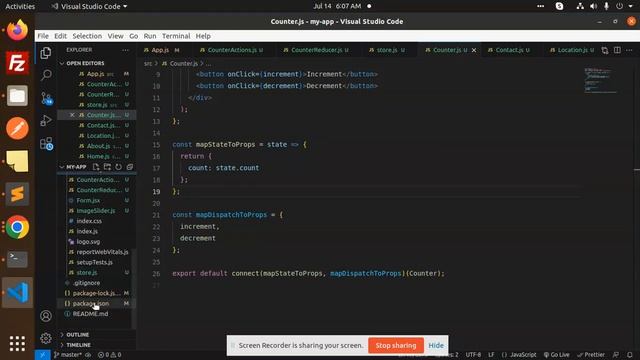640x360 pixels.
Task: Open the Explorer view in activity bar
Action: [x=46, y=53]
